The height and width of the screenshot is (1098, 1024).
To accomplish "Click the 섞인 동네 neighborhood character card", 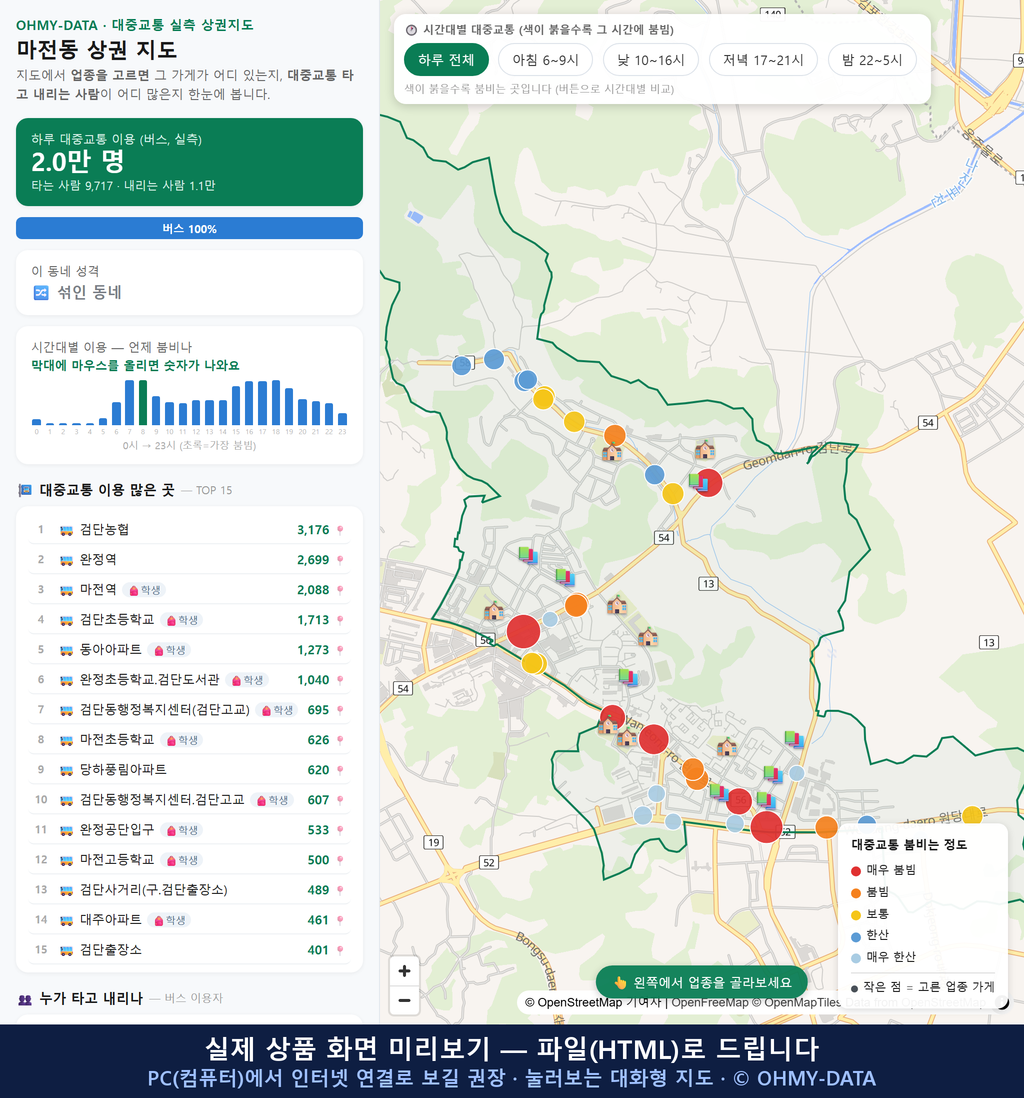I will (x=189, y=283).
